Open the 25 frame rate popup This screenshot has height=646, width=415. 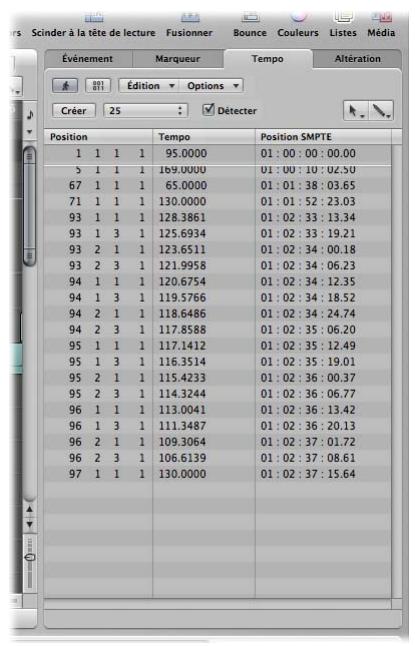145,111
